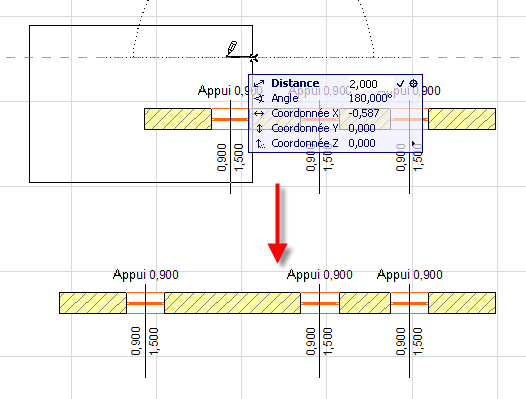This screenshot has width=526, height=399.
Task: Edit the Distance value field showing 2,000
Action: coord(371,84)
